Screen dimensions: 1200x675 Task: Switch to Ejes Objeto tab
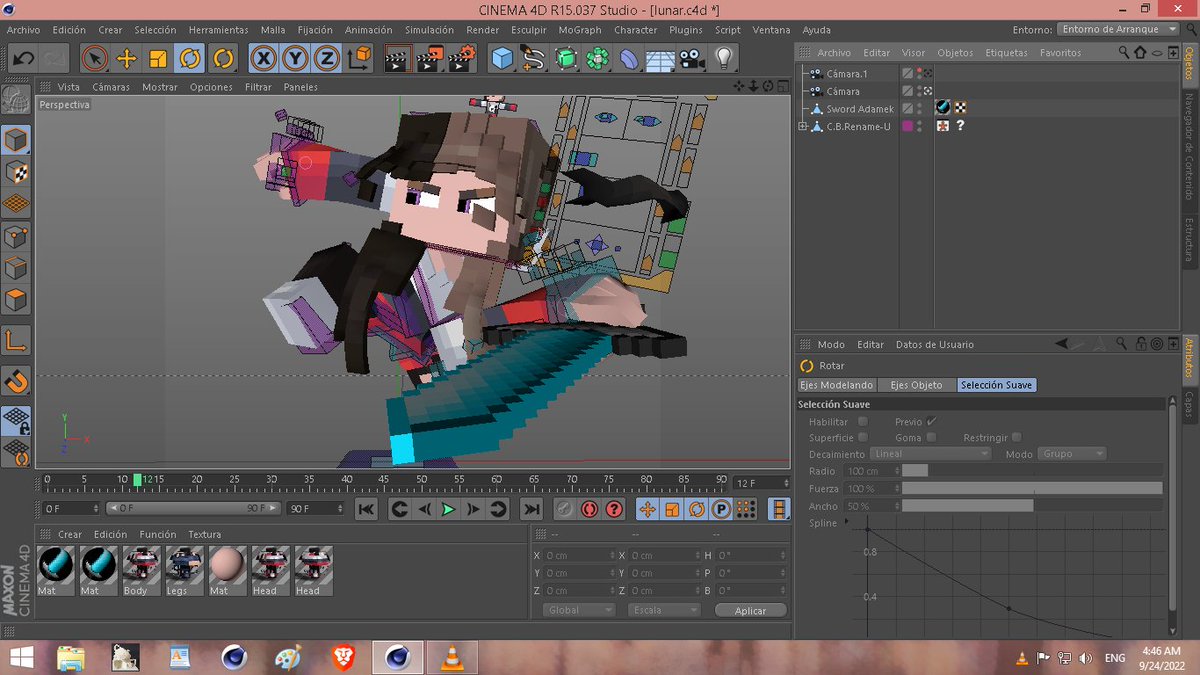click(916, 385)
